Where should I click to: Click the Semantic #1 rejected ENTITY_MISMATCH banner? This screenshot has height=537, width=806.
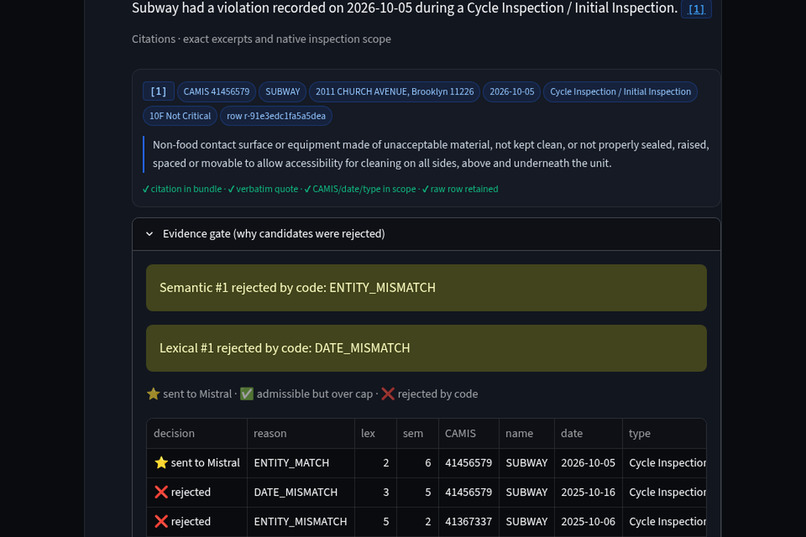click(x=426, y=288)
